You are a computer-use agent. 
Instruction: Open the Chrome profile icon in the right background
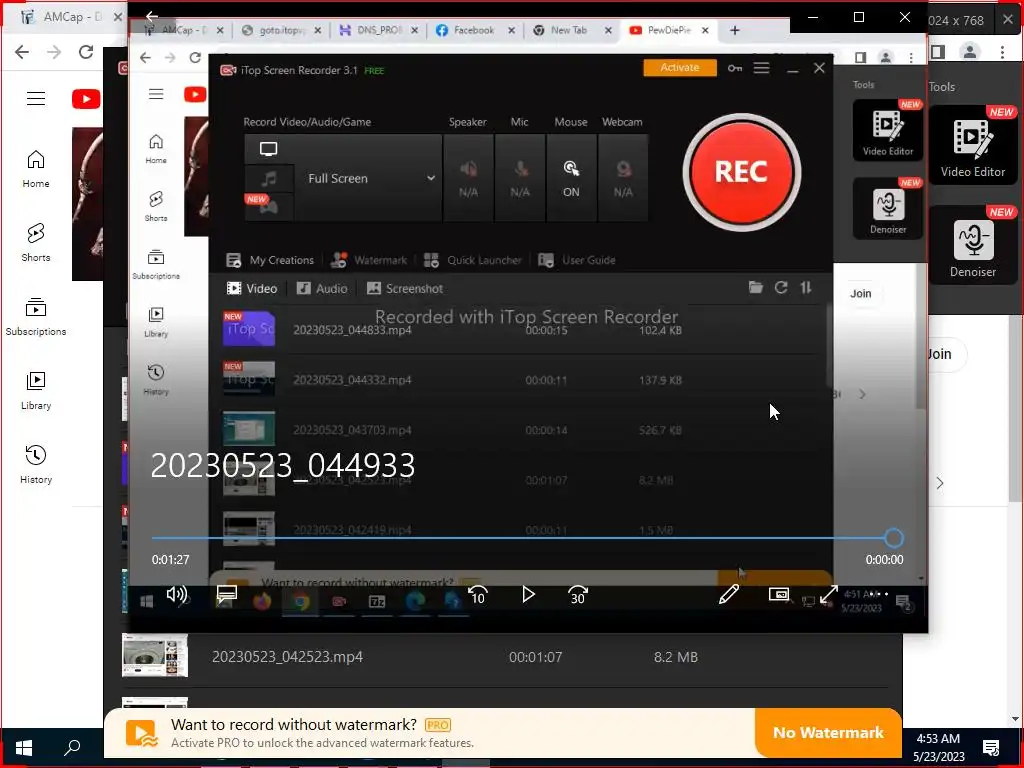pyautogui.click(x=970, y=52)
